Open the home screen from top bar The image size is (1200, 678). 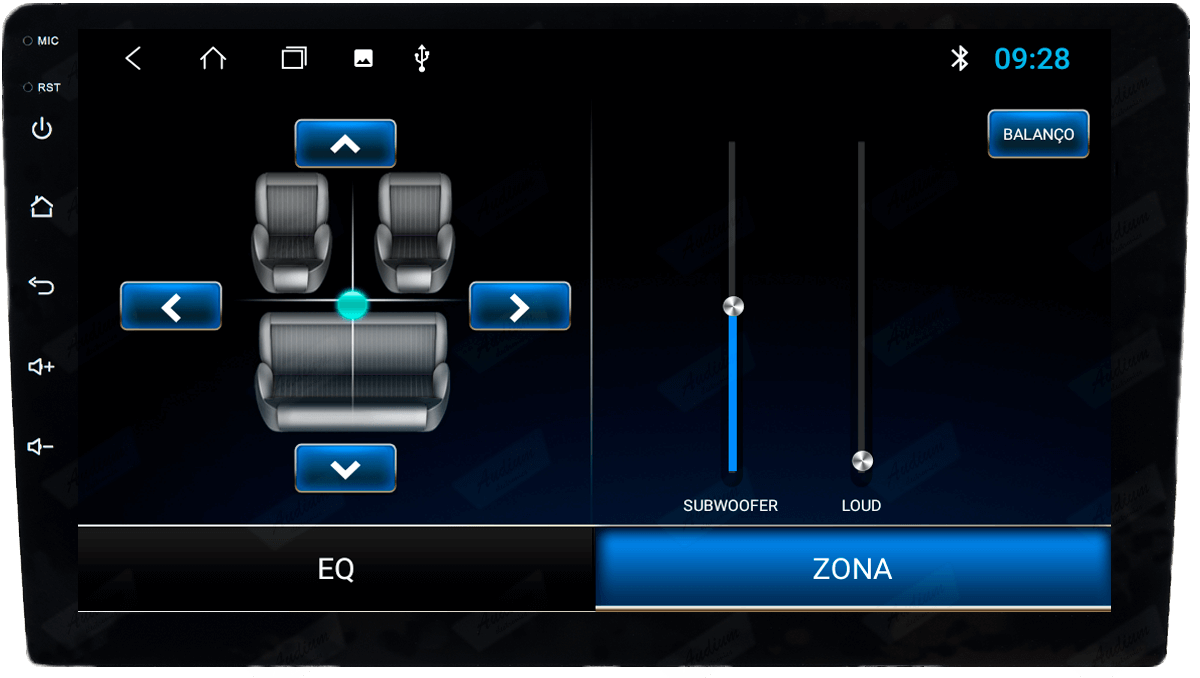[x=213, y=59]
